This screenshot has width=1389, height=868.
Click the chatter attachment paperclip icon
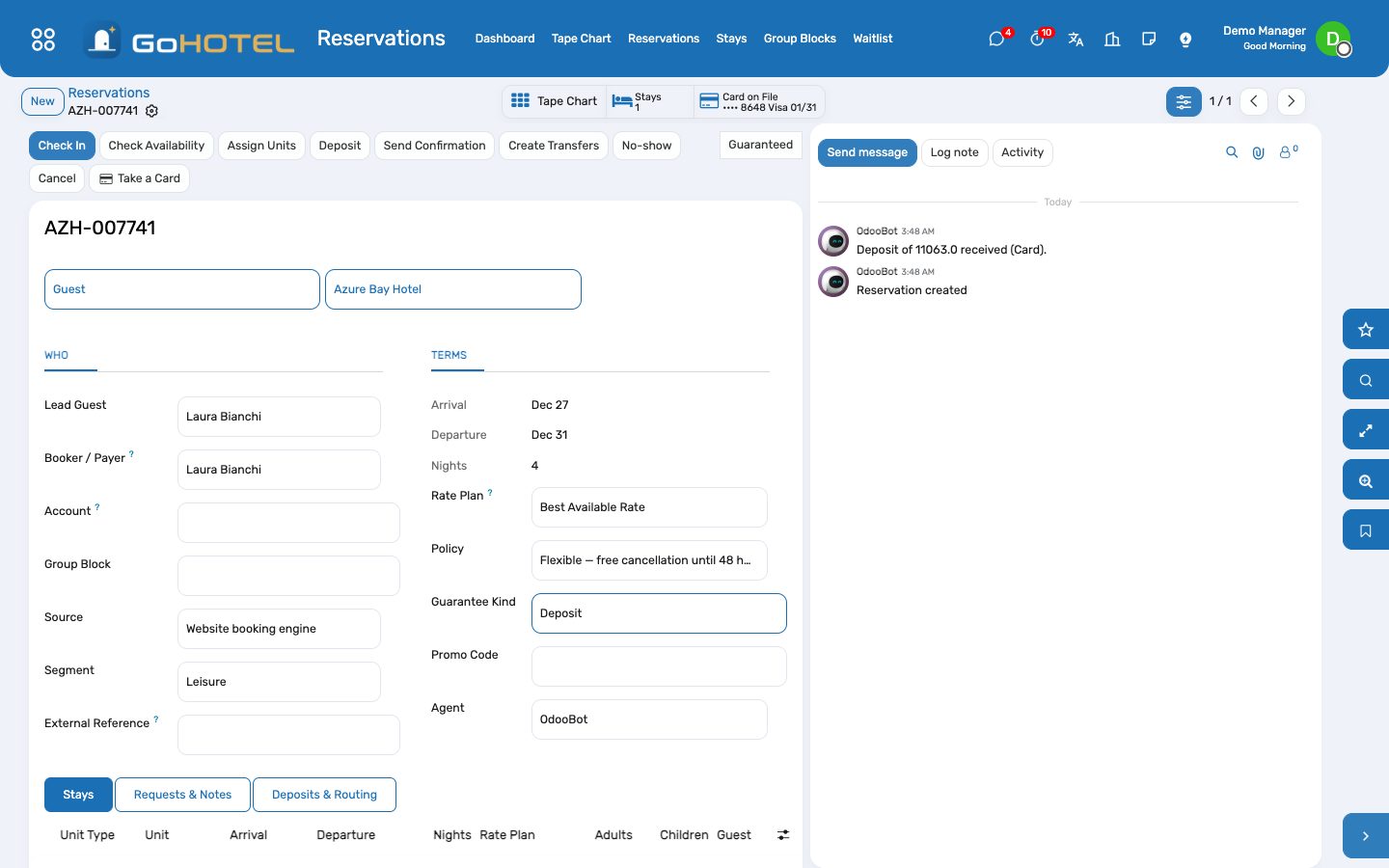pyautogui.click(x=1258, y=152)
